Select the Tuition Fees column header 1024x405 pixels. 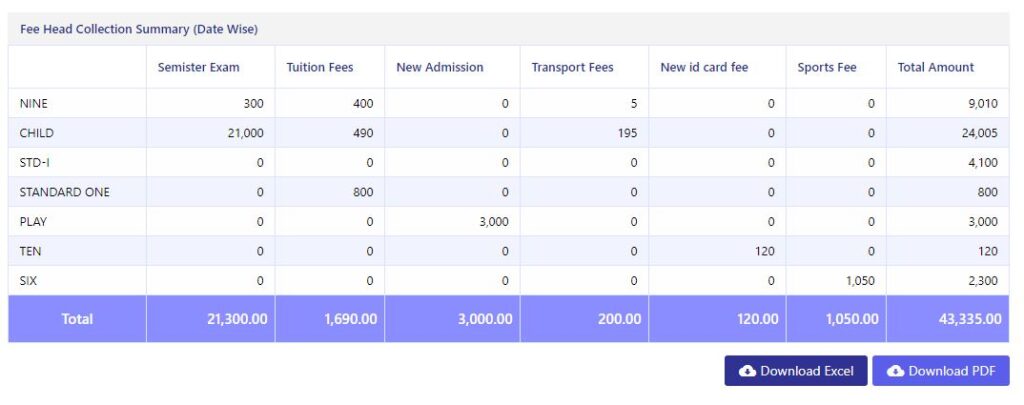(x=320, y=67)
